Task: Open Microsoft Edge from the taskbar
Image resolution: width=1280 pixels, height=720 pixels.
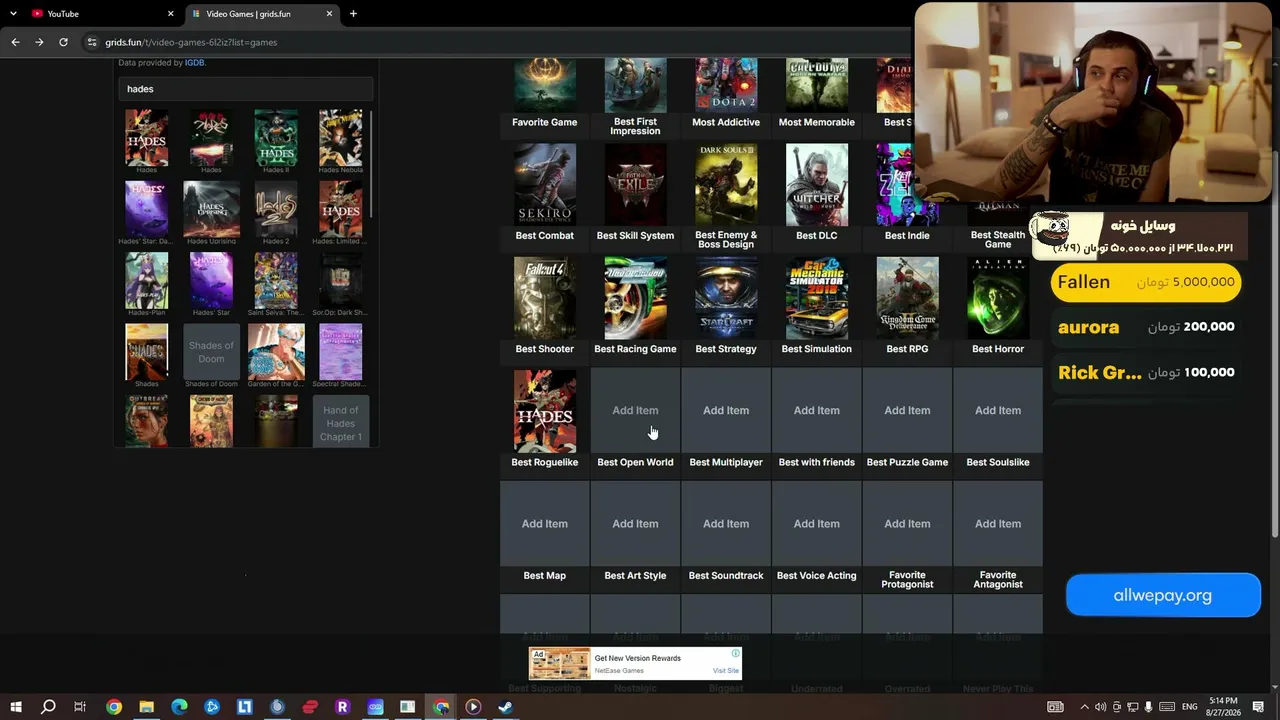Action: click(x=179, y=707)
